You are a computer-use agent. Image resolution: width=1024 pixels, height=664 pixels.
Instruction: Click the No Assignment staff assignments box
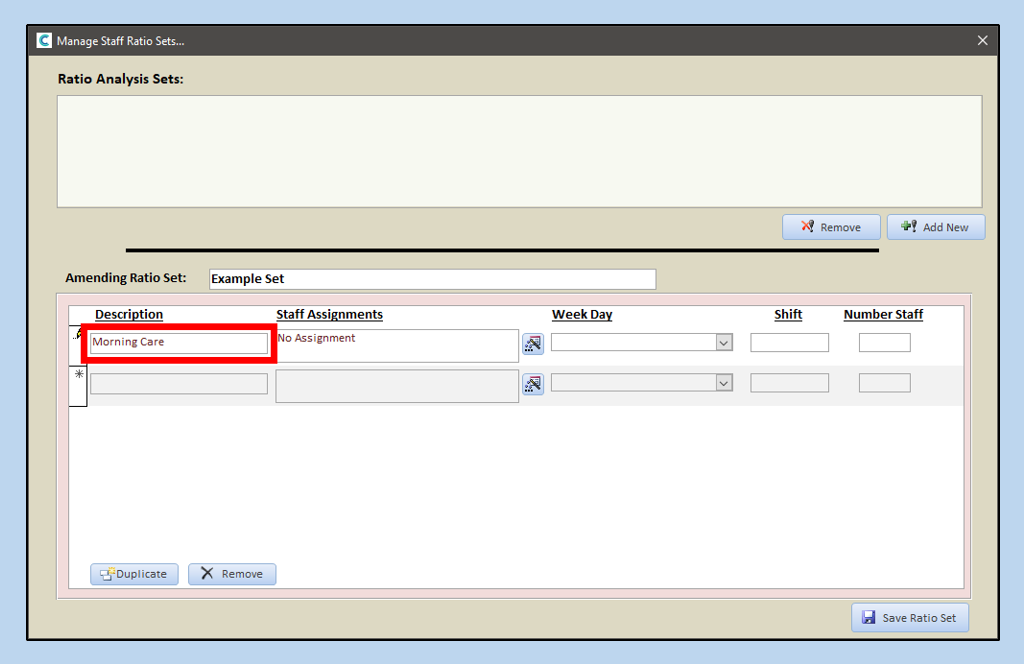[x=396, y=346]
